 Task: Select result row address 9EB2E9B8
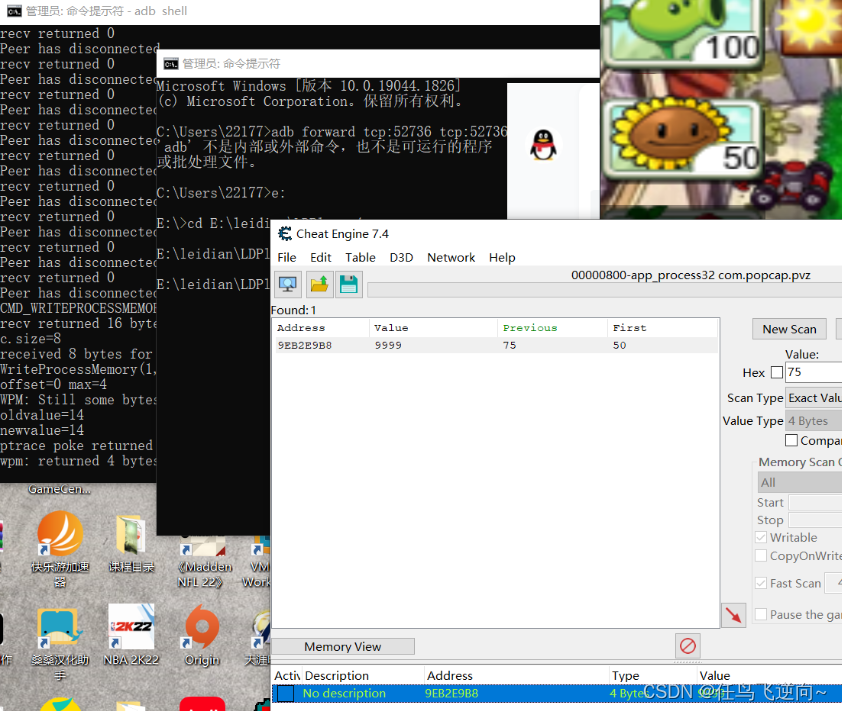pyautogui.click(x=495, y=345)
